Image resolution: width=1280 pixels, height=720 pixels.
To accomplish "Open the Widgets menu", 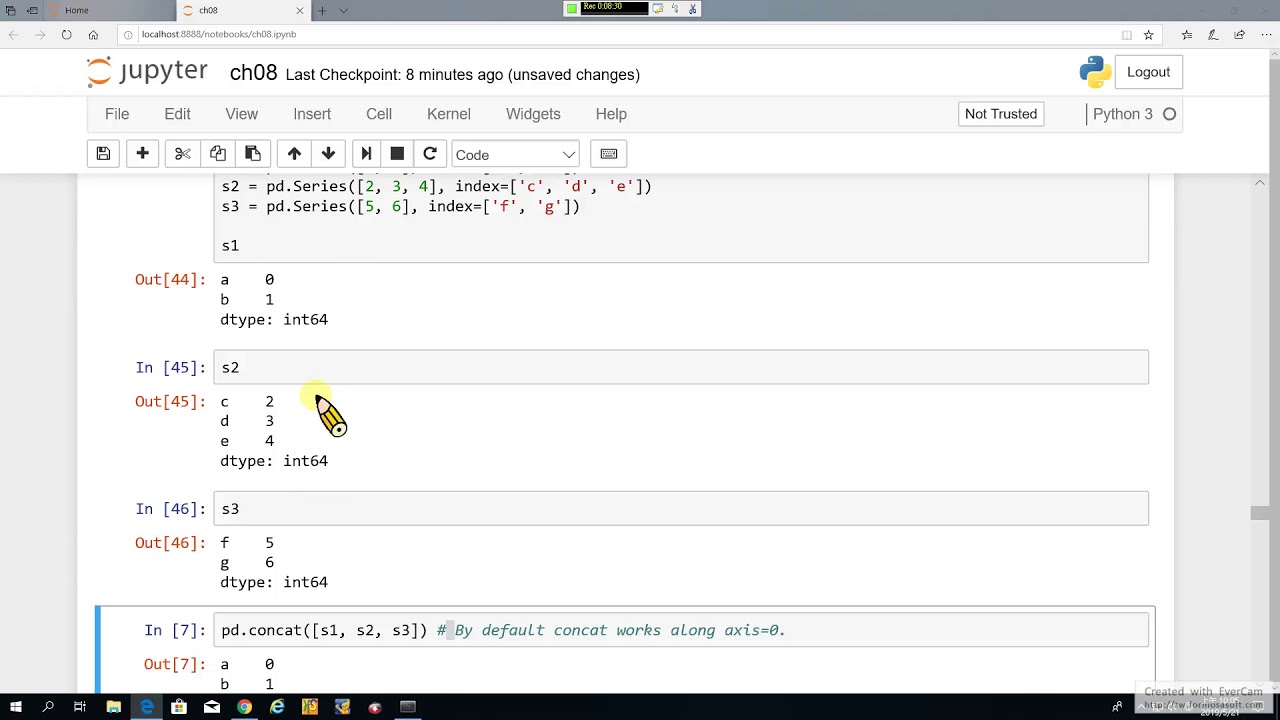I will coord(533,114).
